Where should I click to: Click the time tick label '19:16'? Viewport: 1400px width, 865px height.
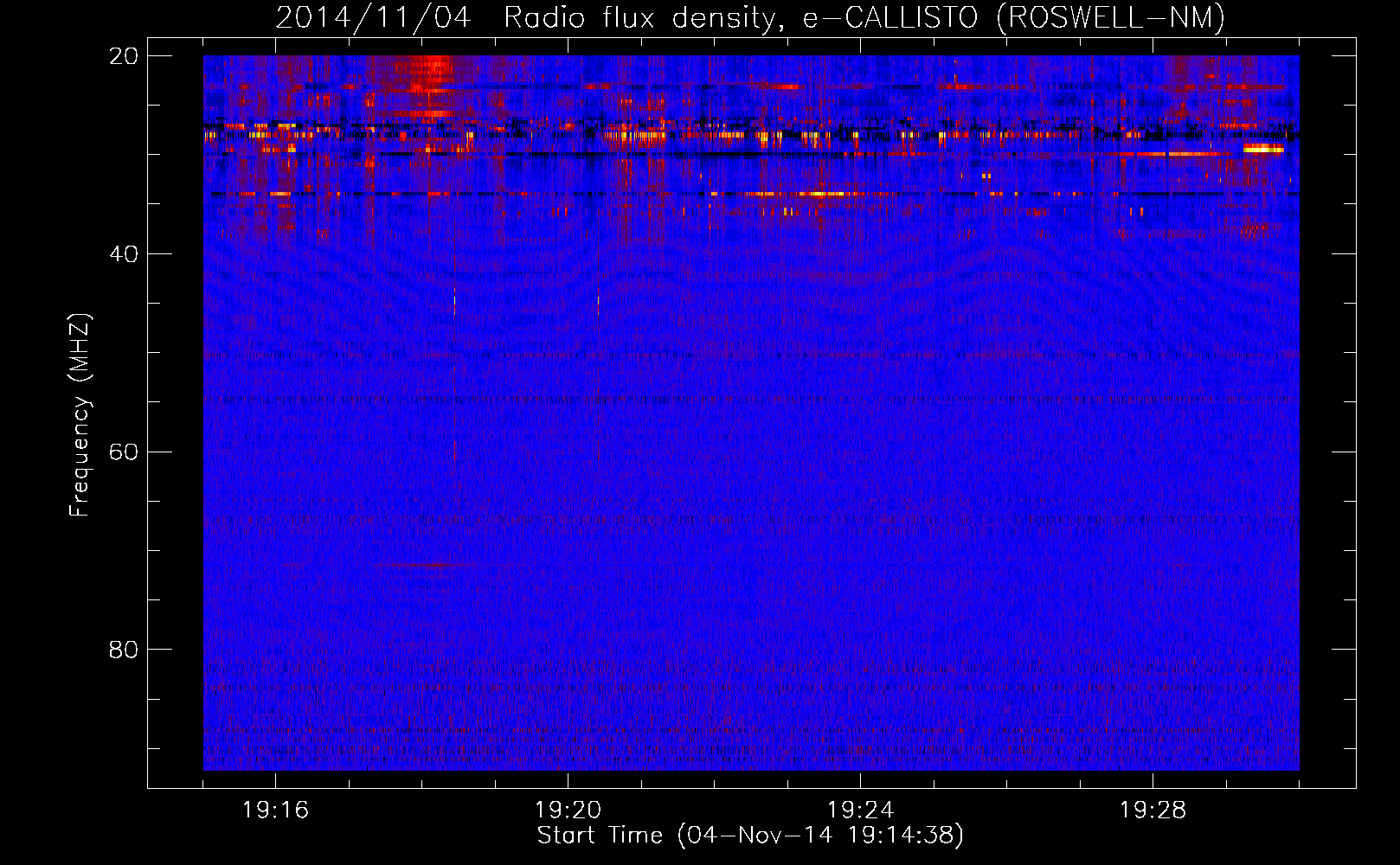(275, 811)
